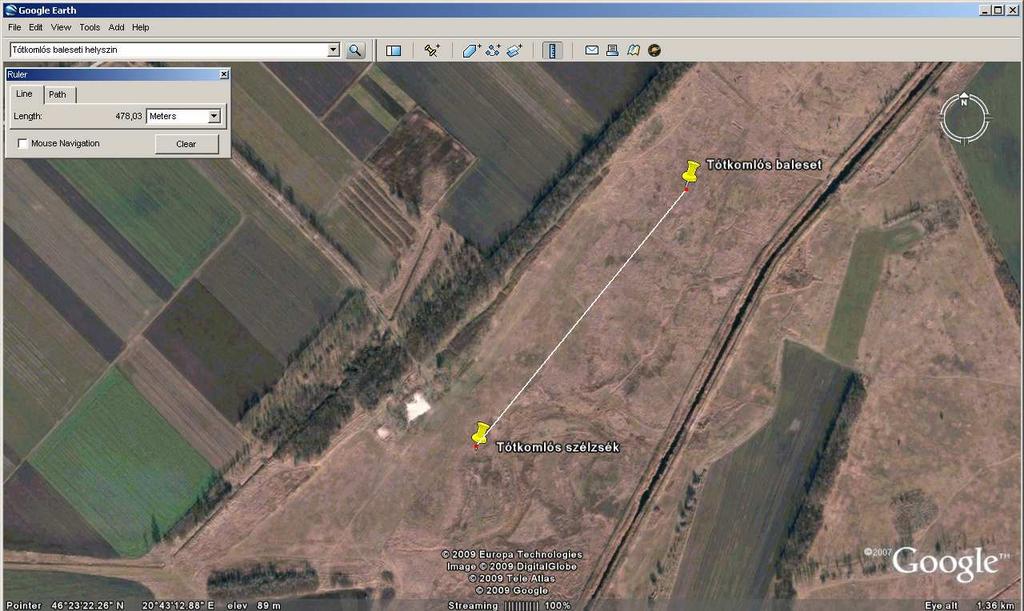Switch to the Line tab in Ruler
The image size is (1024, 611).
(x=24, y=94)
